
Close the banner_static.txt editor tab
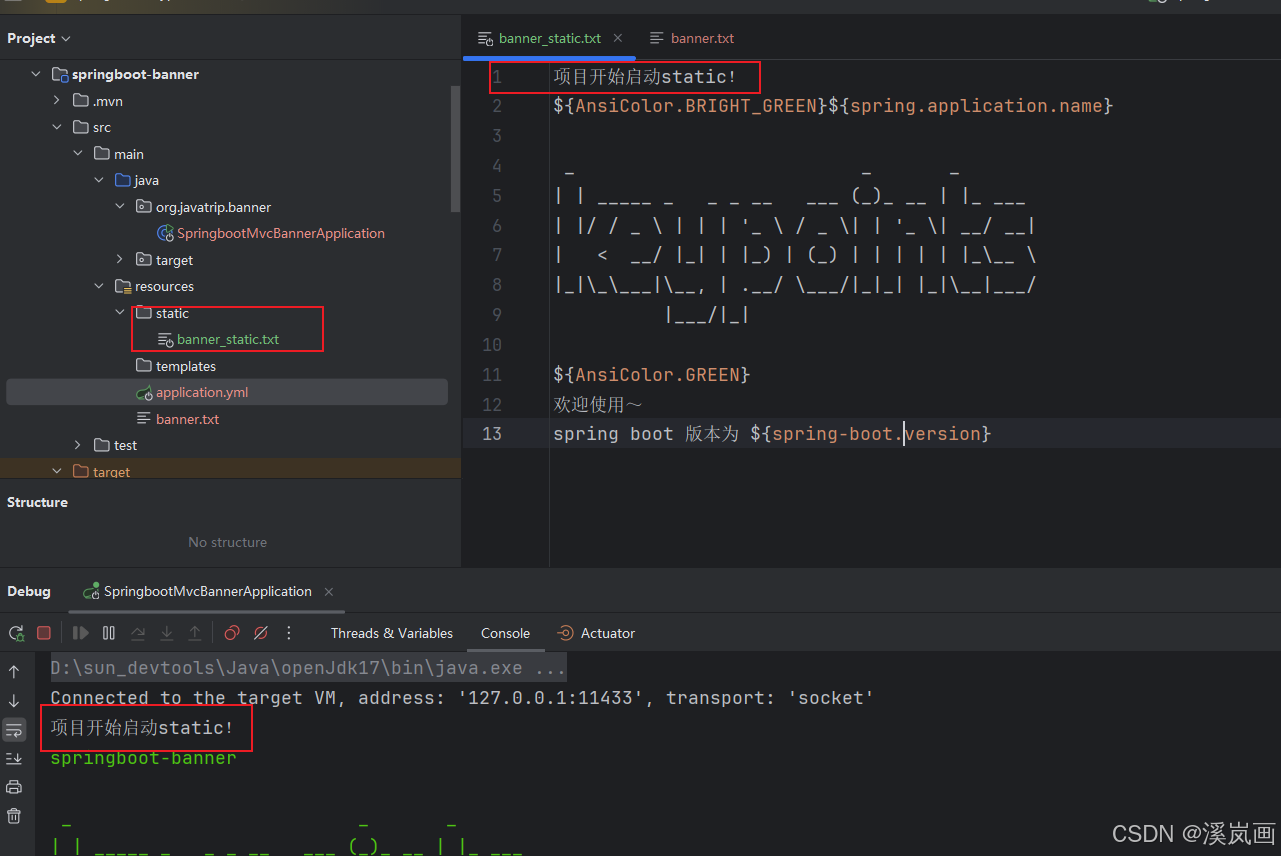point(618,38)
